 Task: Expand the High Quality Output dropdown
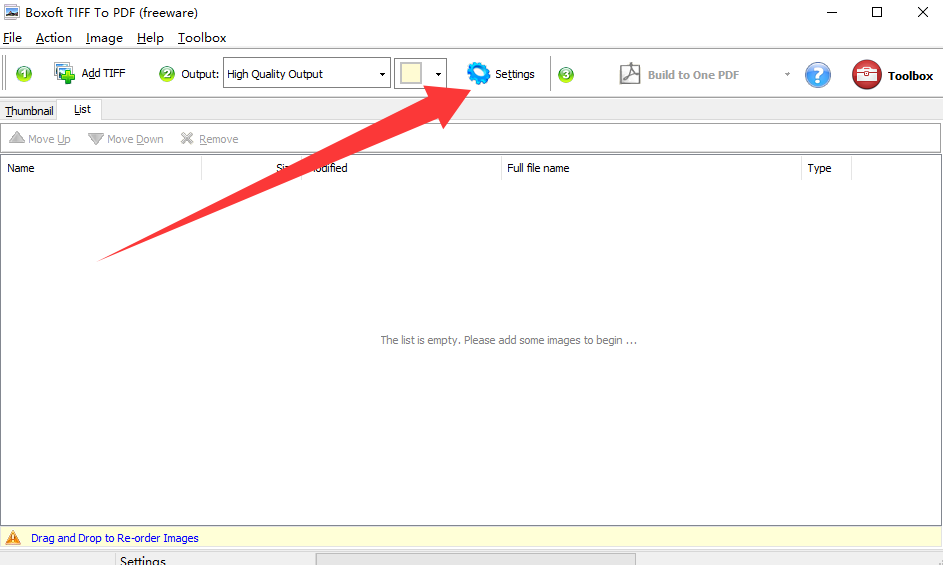click(x=383, y=74)
